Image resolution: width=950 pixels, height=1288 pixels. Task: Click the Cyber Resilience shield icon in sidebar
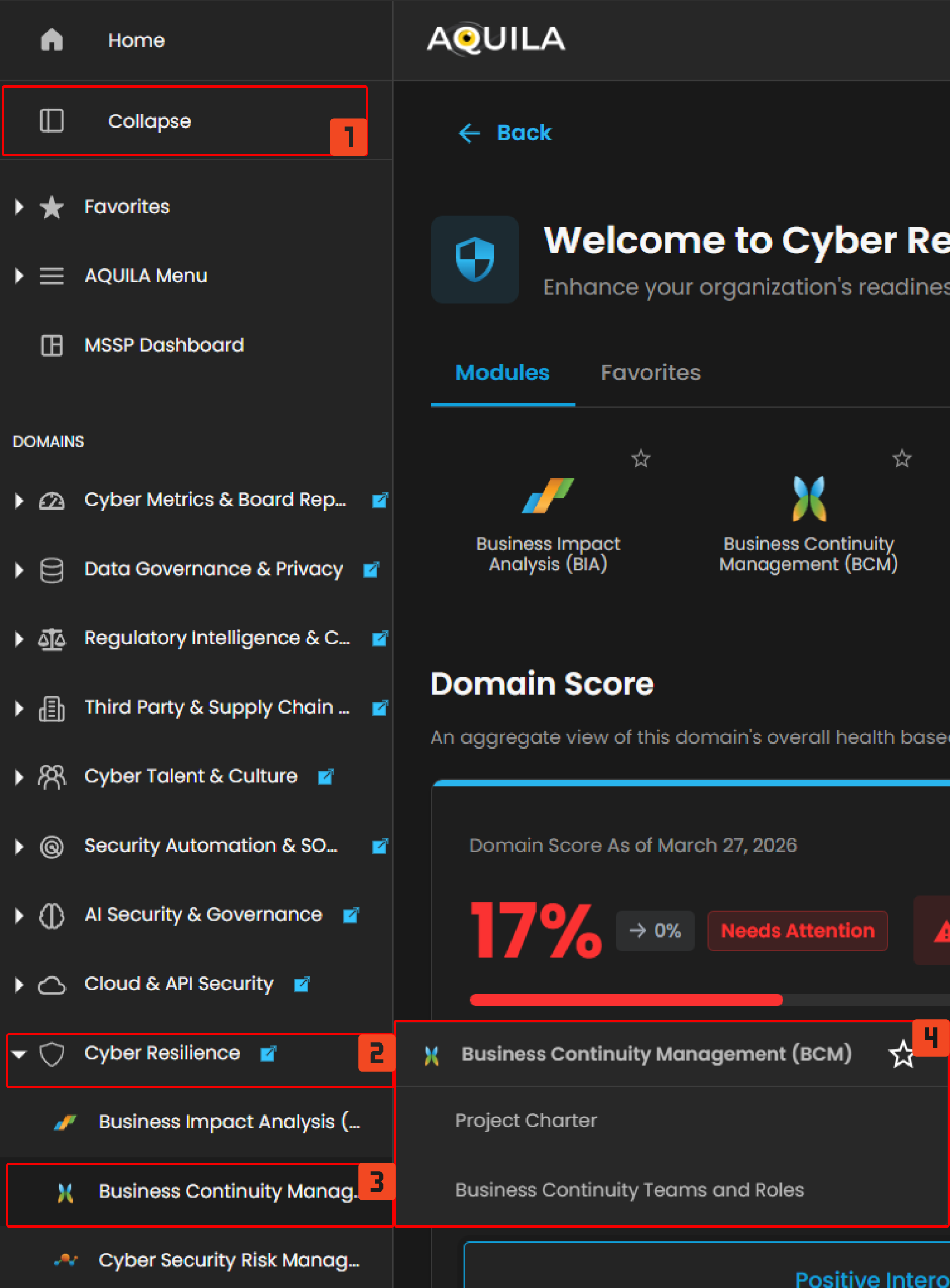pos(52,1054)
